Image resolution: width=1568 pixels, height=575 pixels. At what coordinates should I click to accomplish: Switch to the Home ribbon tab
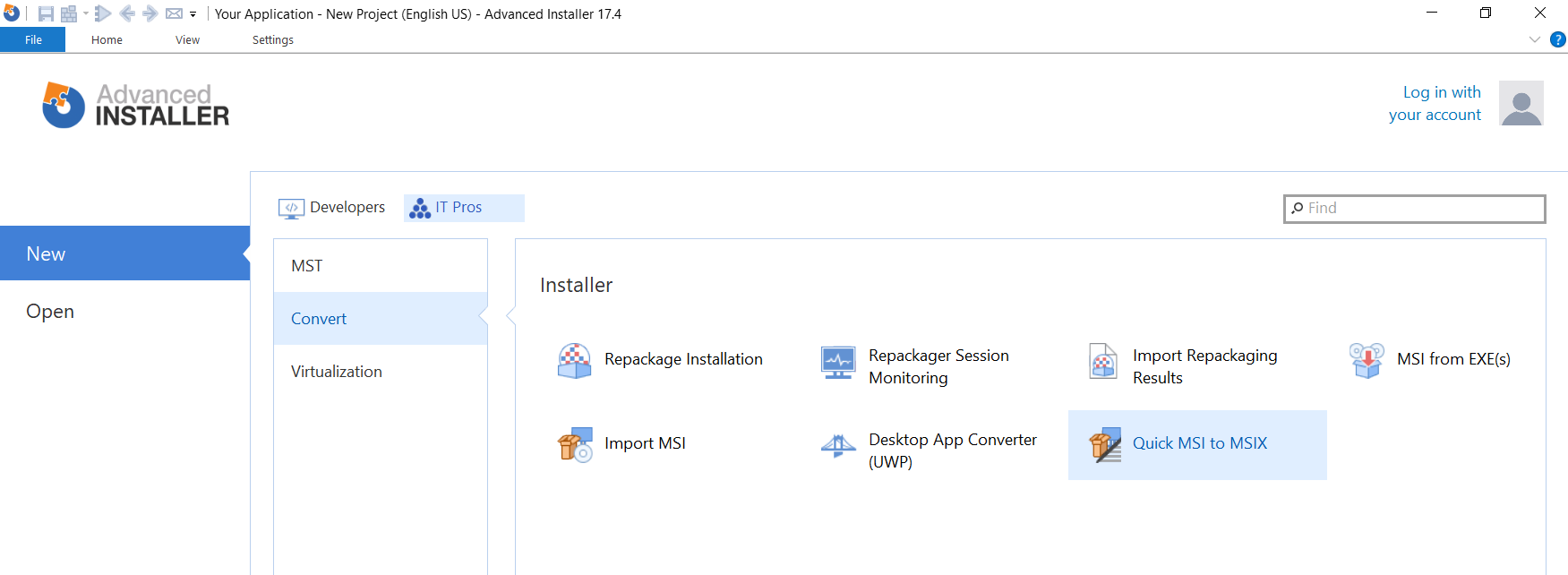click(107, 39)
